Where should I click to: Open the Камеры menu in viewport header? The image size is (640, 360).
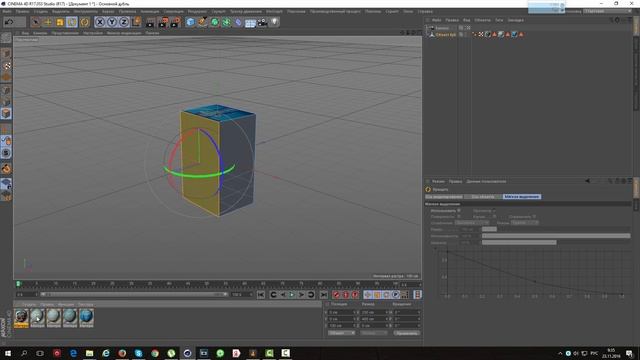pyautogui.click(x=40, y=33)
